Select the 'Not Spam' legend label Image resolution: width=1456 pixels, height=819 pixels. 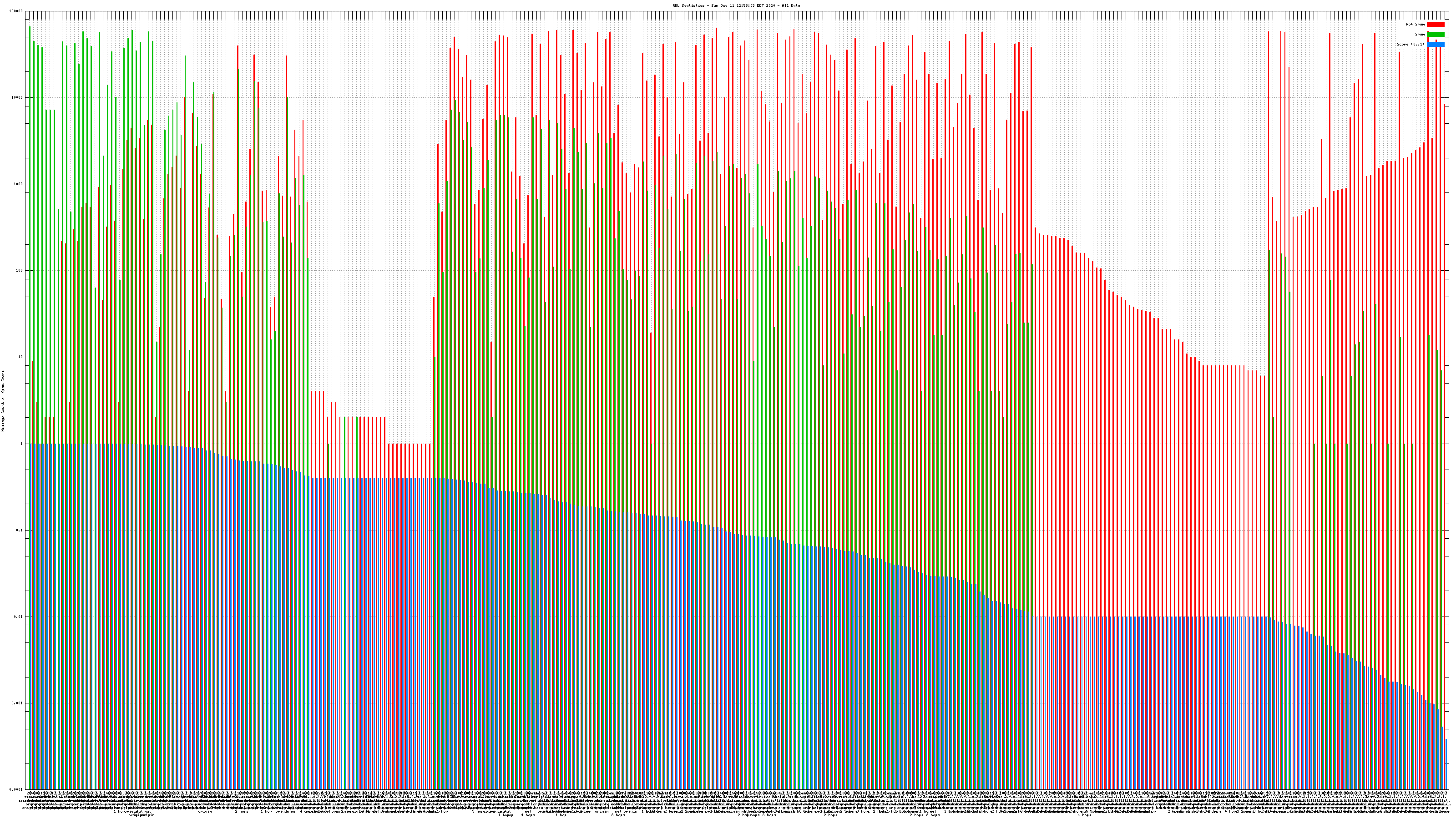(1416, 24)
